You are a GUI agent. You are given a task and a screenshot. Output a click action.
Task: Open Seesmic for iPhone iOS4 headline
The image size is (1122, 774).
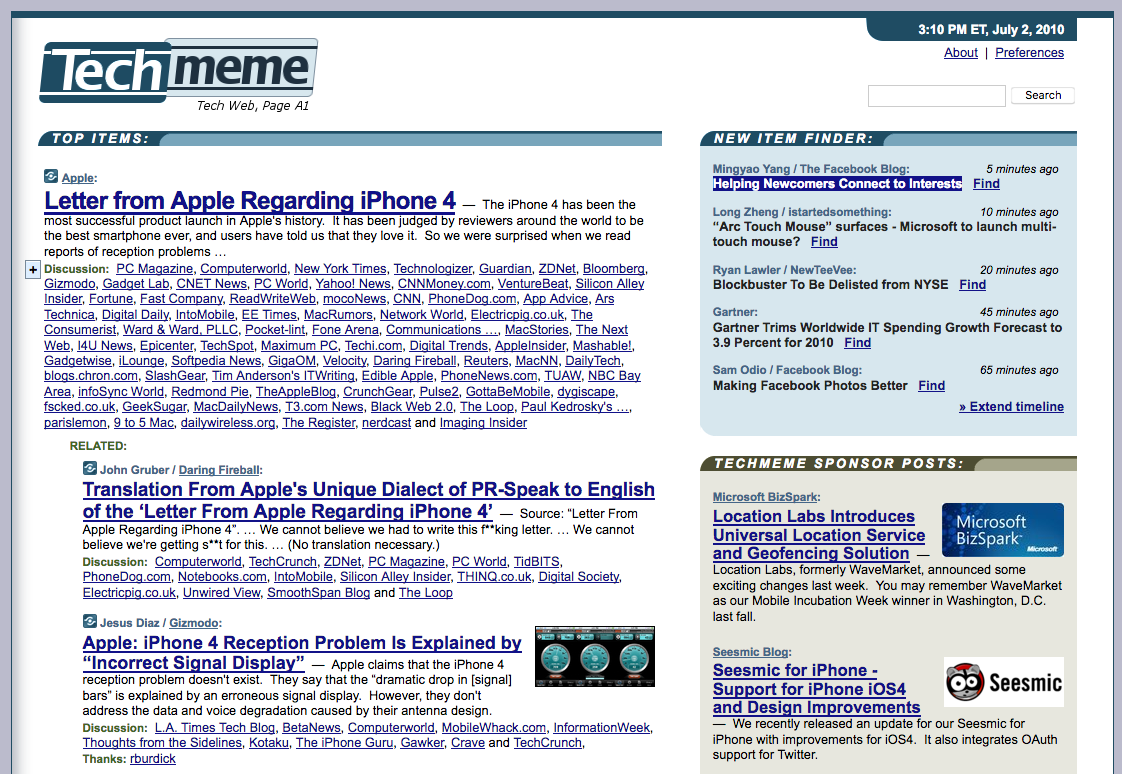click(x=816, y=689)
